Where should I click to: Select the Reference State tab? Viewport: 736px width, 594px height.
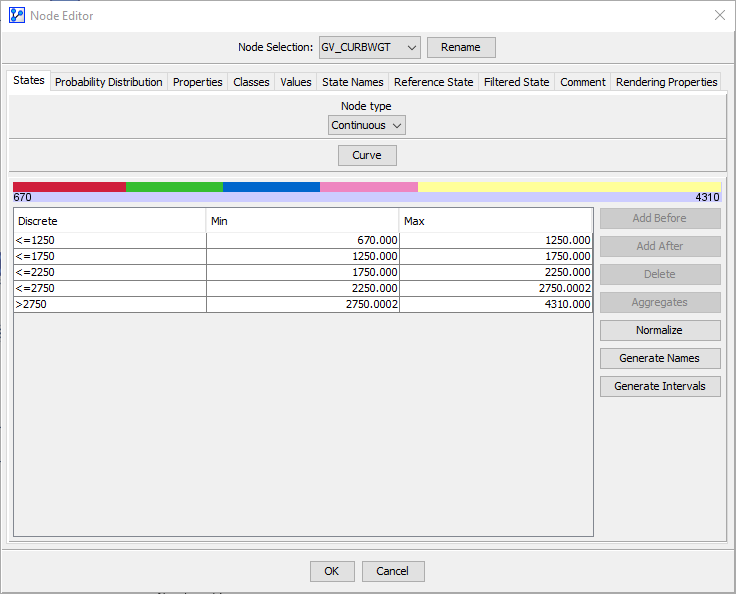tap(433, 82)
